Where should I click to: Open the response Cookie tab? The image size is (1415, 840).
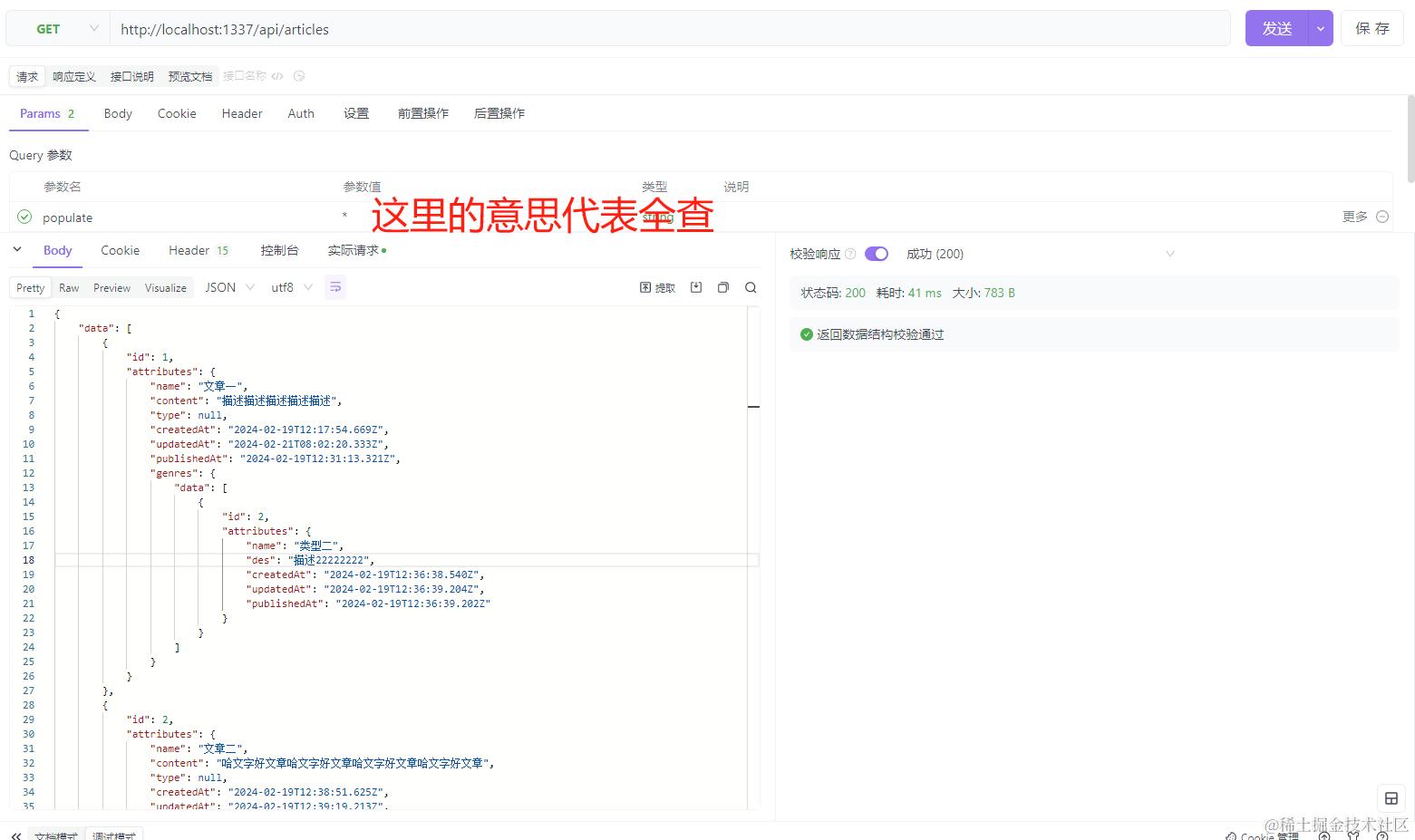click(120, 250)
